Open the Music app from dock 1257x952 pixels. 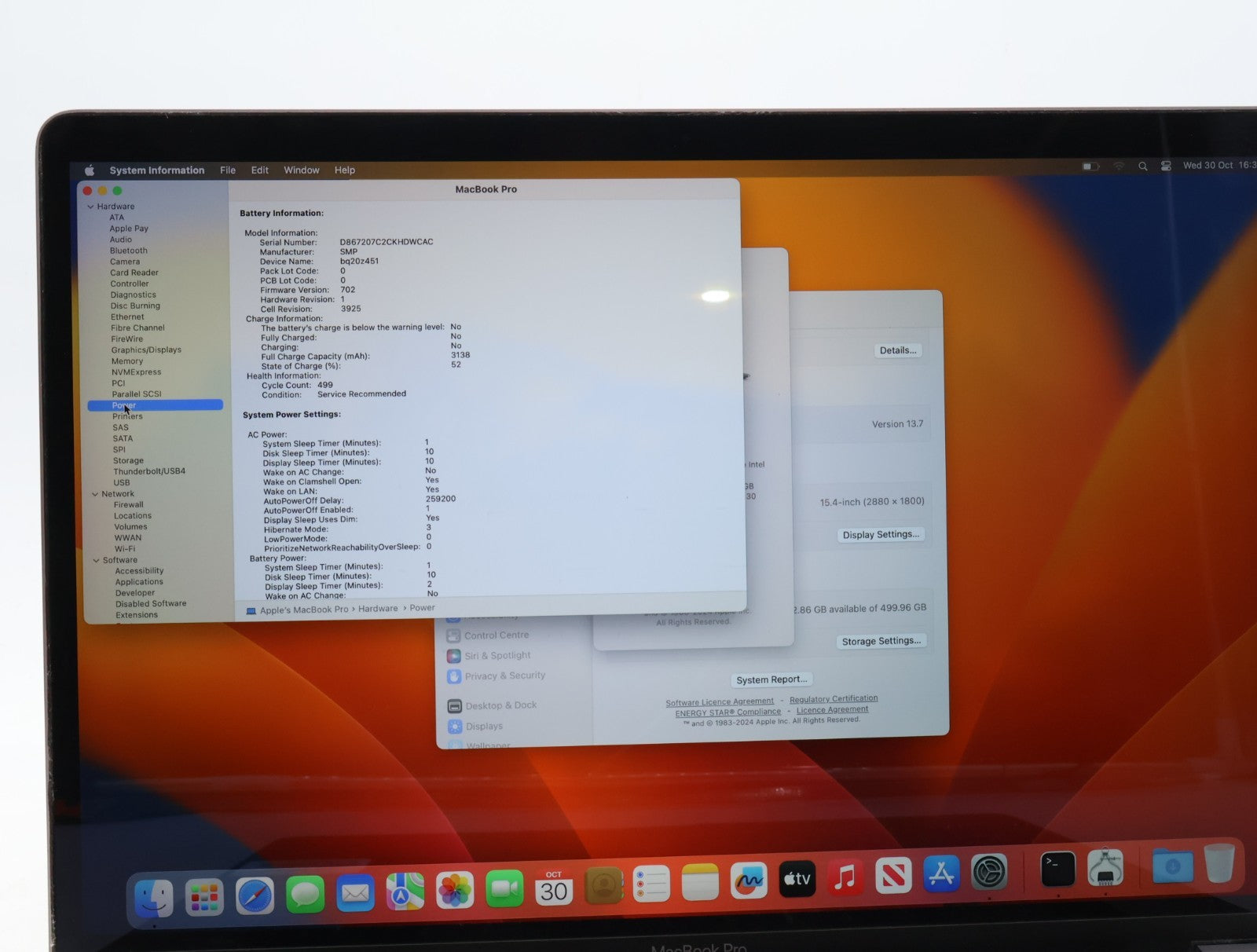[x=845, y=877]
